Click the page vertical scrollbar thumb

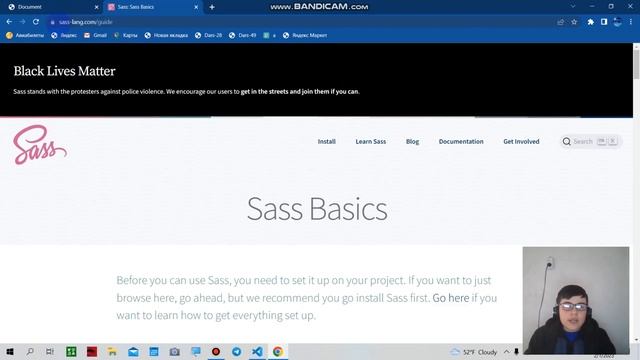pos(636,64)
